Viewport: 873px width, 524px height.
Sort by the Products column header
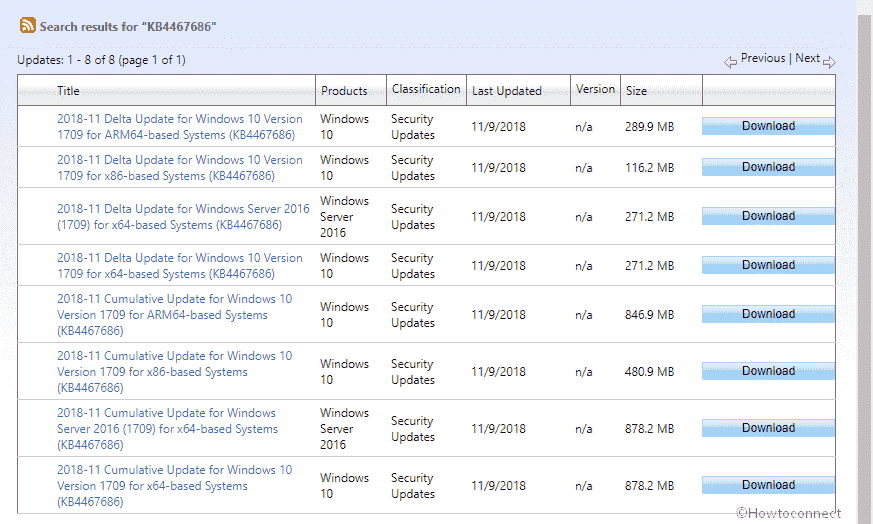[344, 91]
